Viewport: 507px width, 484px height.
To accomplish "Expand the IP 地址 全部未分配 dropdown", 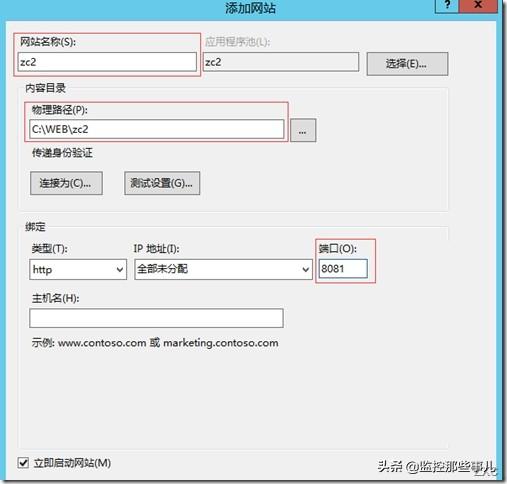I will click(x=223, y=269).
